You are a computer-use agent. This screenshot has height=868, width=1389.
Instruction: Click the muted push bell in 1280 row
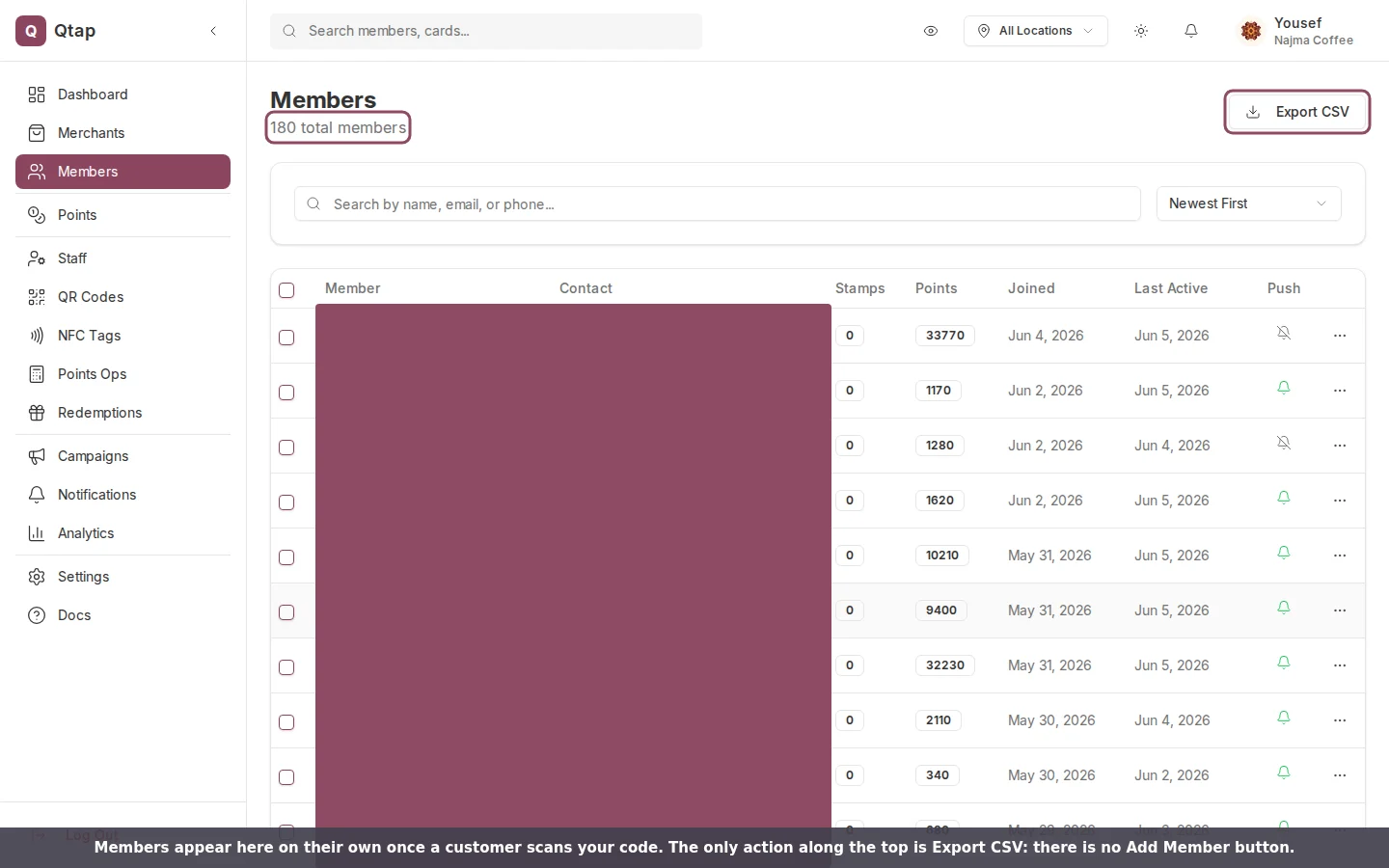[x=1284, y=443]
